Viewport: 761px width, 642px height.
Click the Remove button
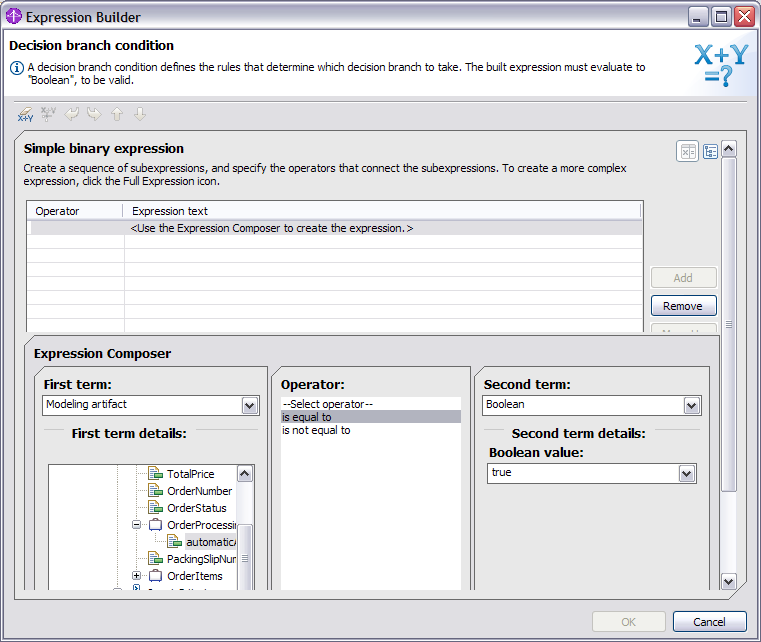683,306
